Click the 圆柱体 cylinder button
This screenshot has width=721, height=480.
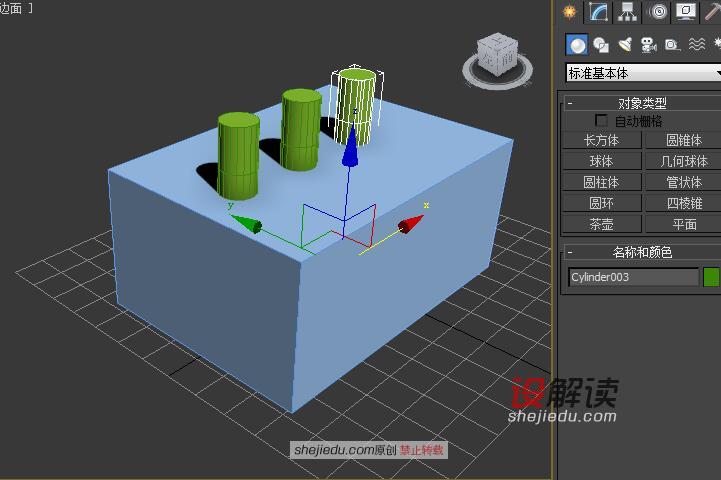pos(601,182)
